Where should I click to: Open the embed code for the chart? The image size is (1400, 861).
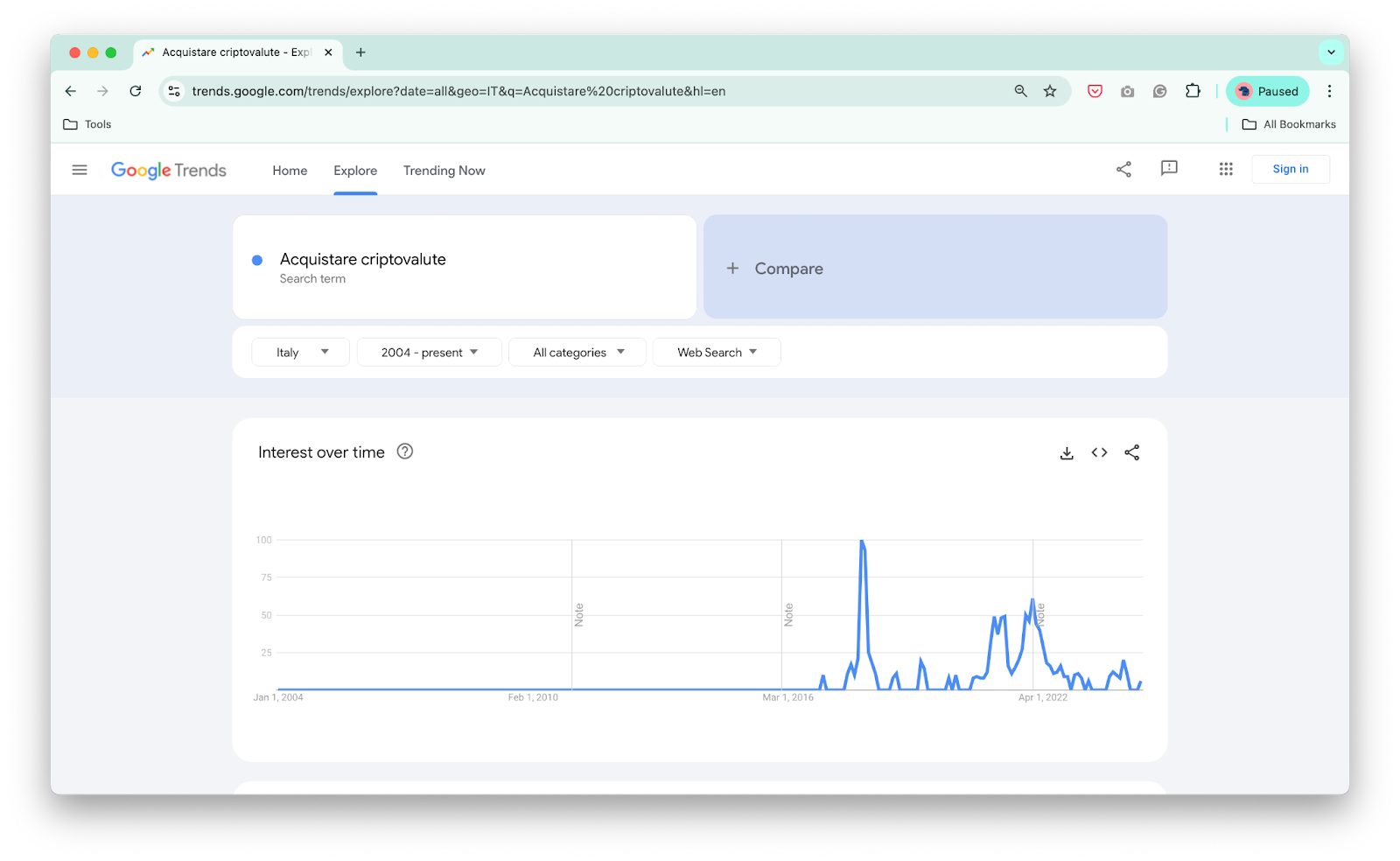click(x=1099, y=452)
